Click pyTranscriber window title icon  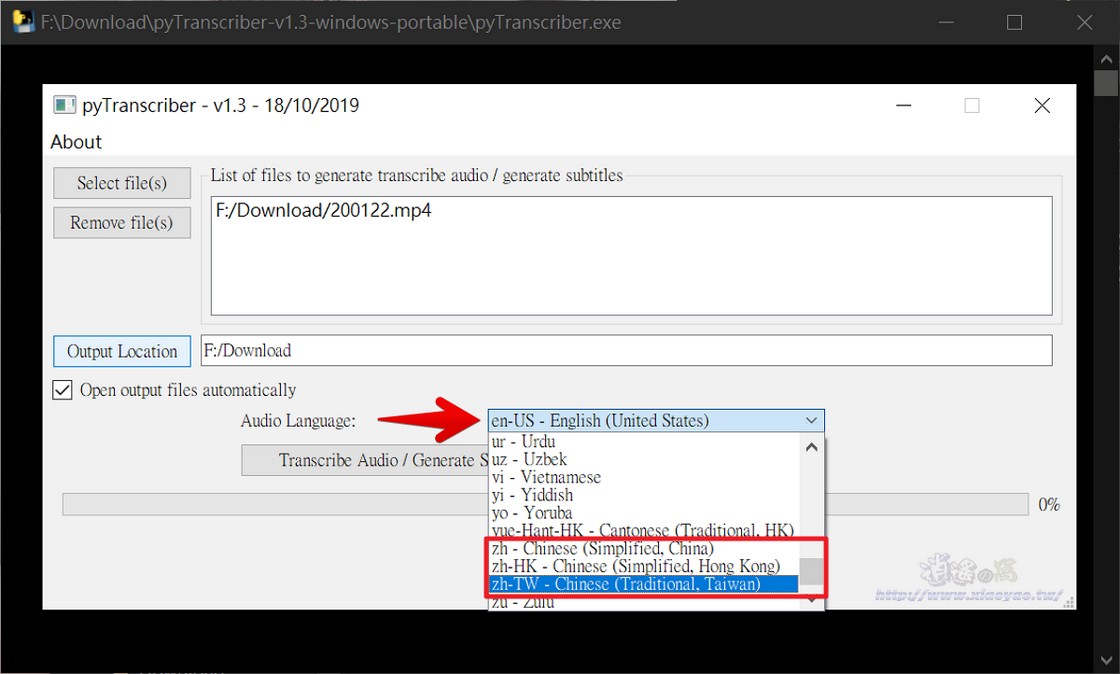point(64,106)
